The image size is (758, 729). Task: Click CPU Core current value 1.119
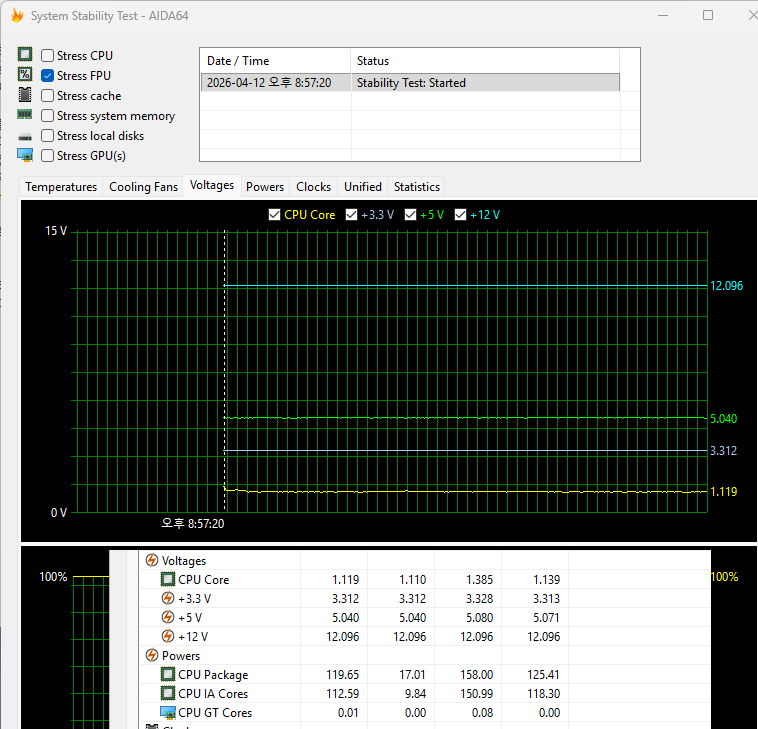(x=345, y=580)
